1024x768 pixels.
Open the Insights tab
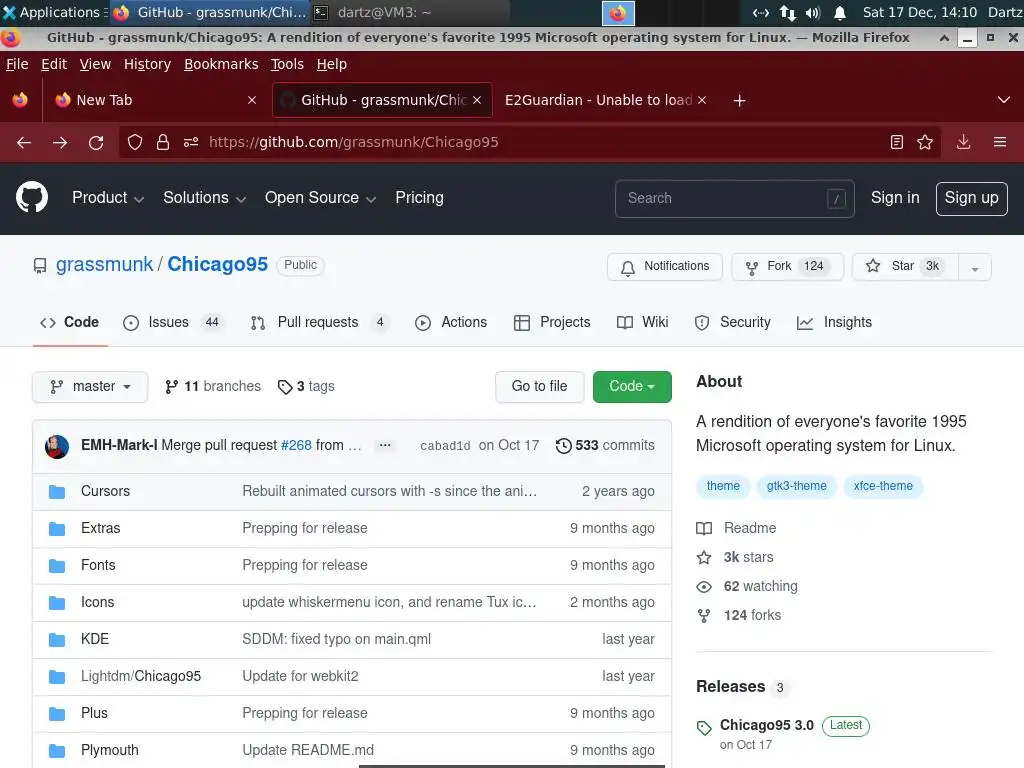835,323
